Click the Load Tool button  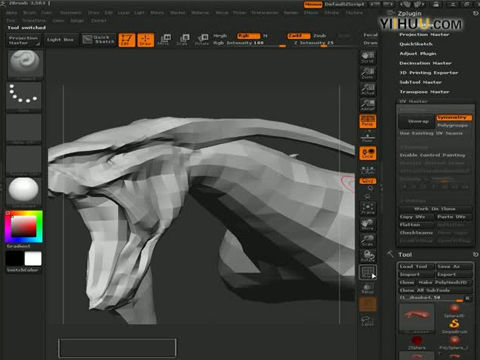pyautogui.click(x=415, y=267)
